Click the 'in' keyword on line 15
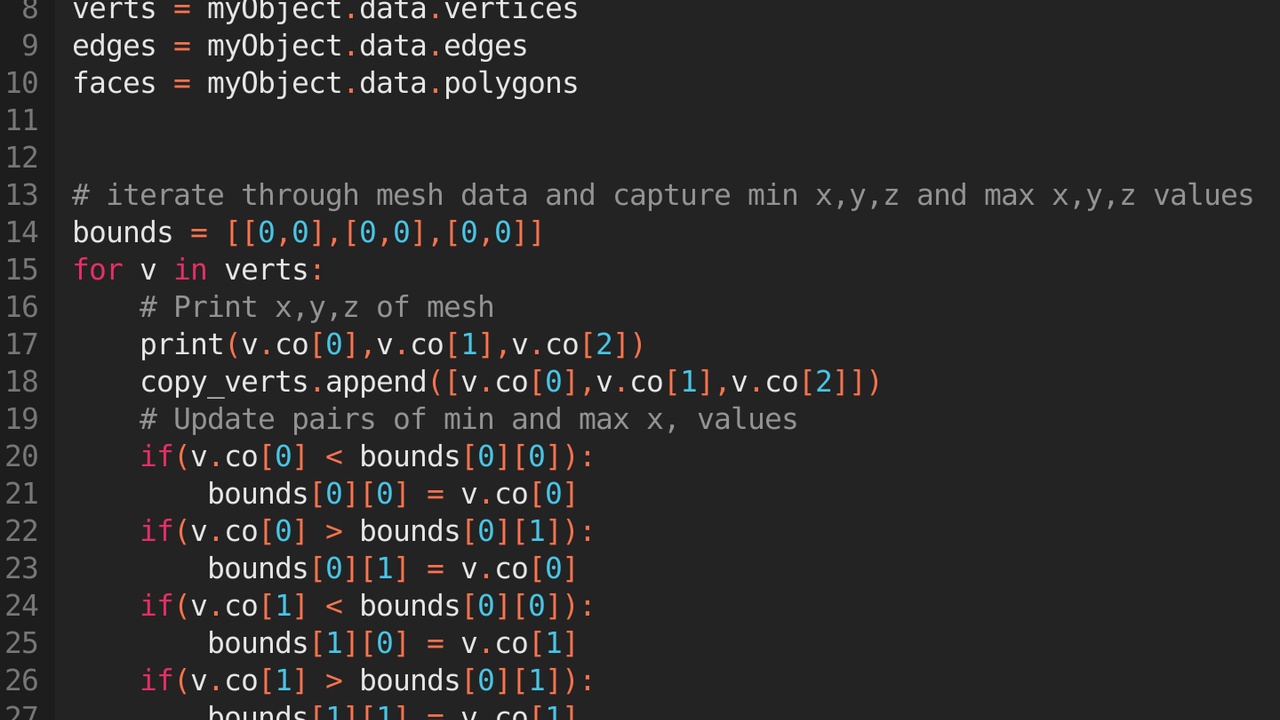 tap(190, 270)
